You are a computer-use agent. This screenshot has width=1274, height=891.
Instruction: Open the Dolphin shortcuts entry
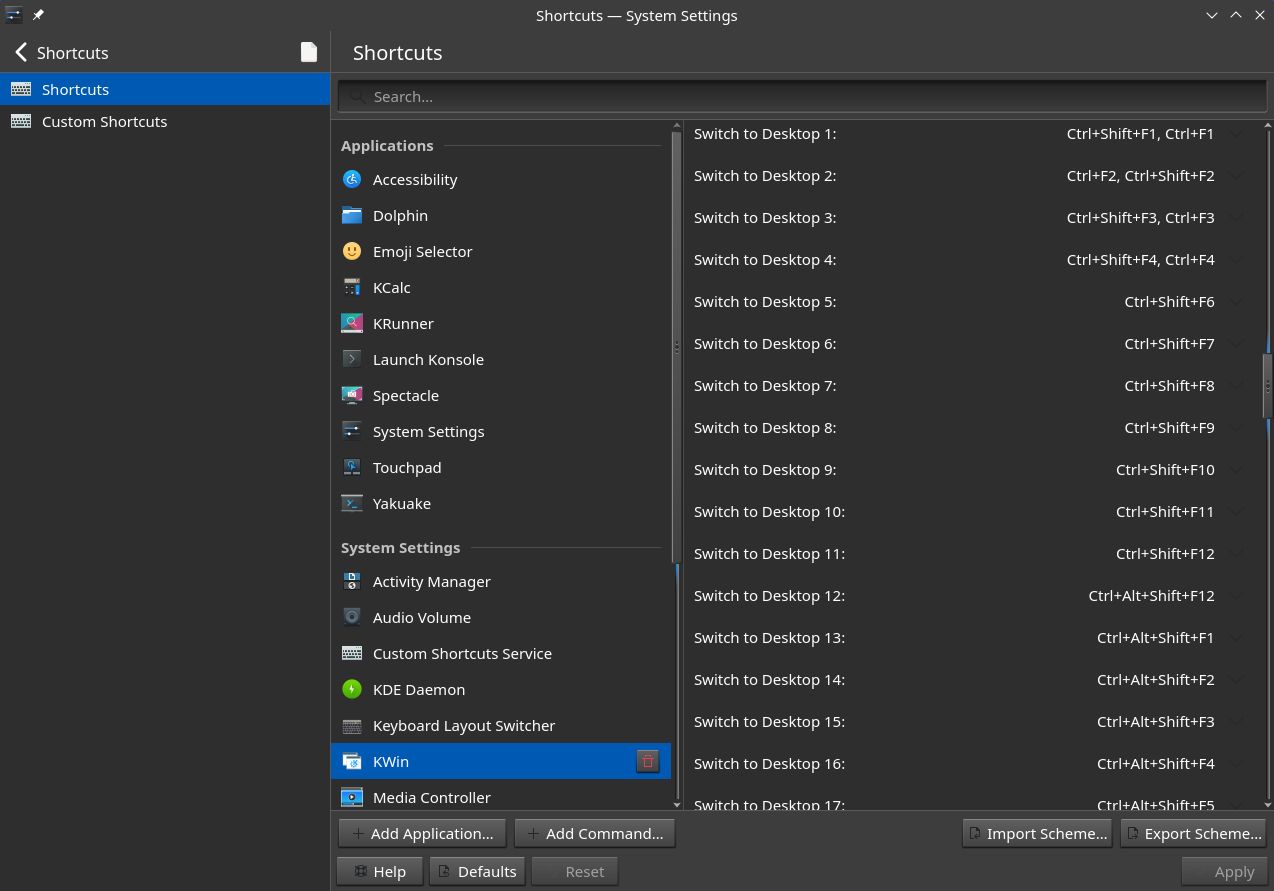(x=400, y=215)
